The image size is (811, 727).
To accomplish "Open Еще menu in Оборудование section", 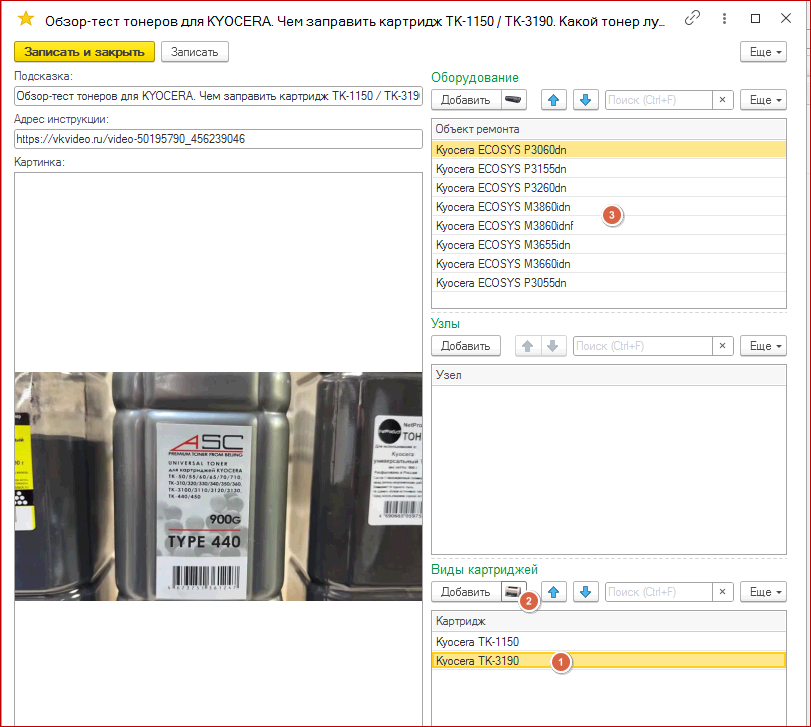I will [763, 100].
